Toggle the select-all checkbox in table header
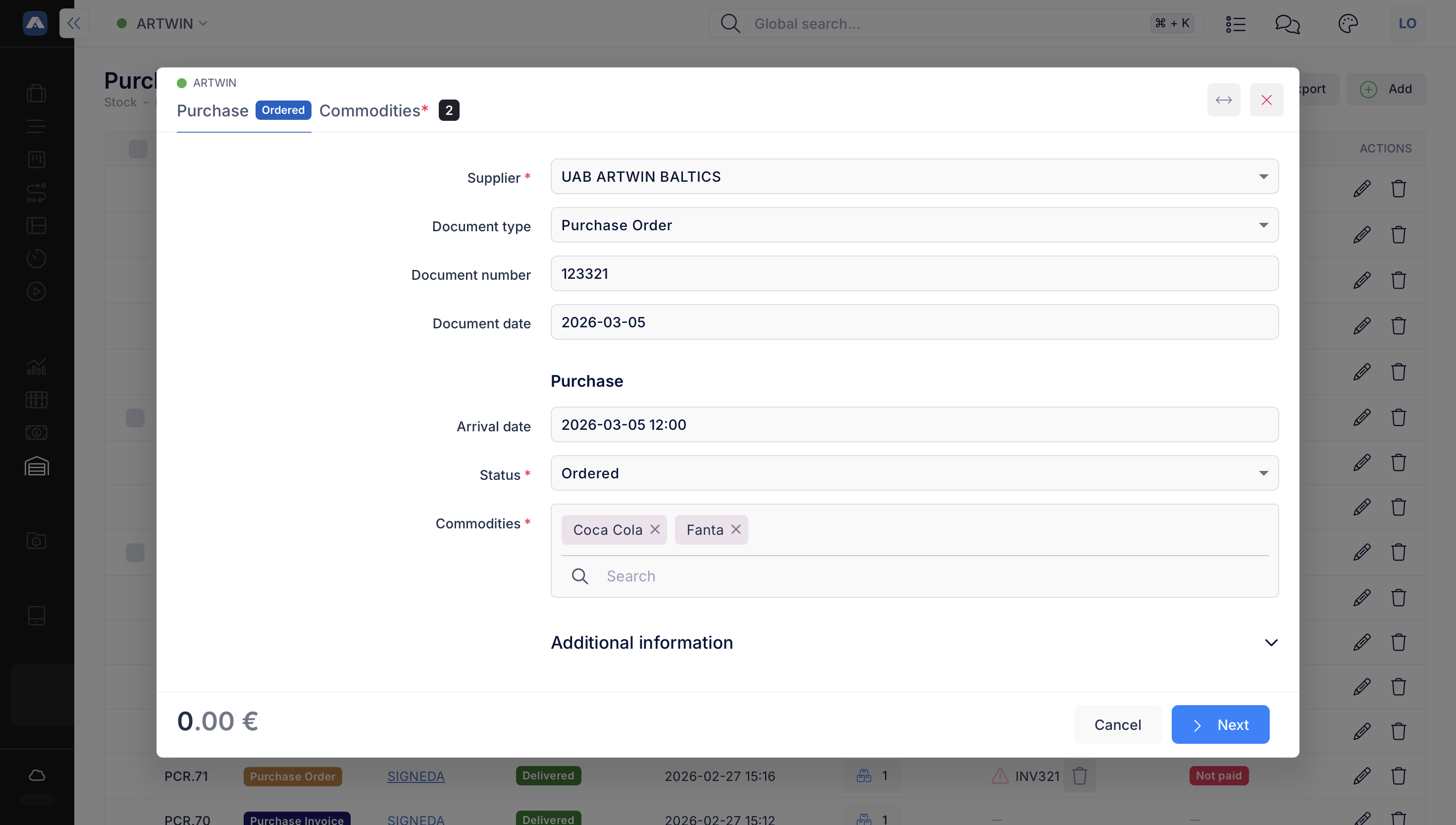 138,149
